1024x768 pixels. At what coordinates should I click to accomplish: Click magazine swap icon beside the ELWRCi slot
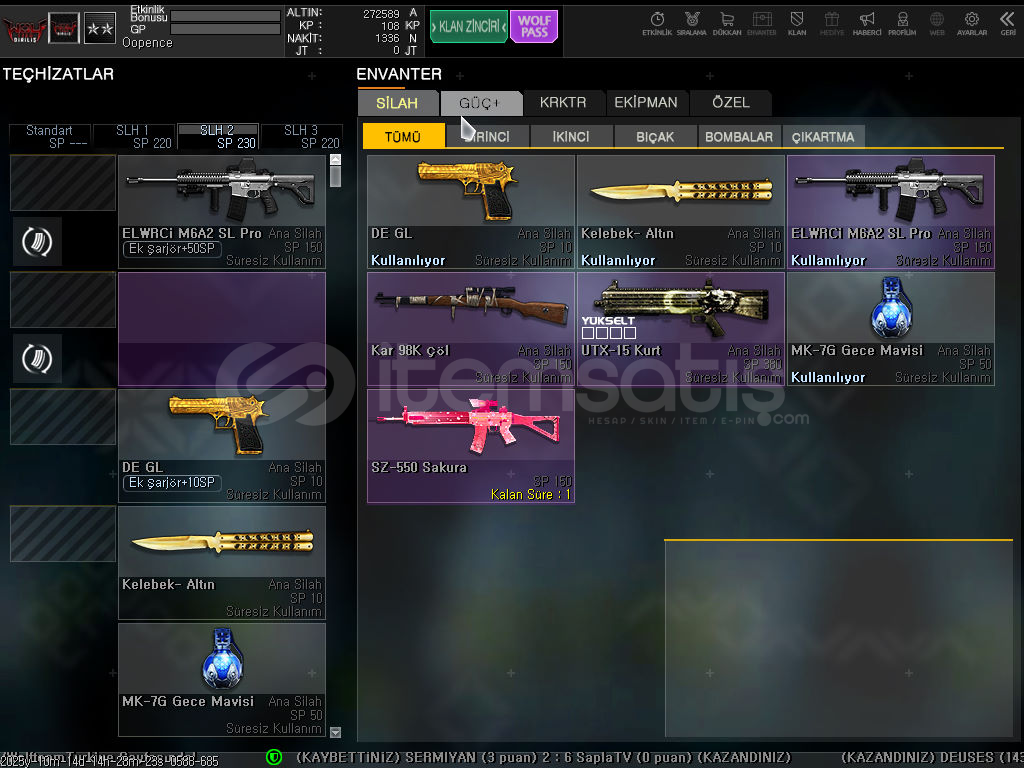click(x=37, y=241)
